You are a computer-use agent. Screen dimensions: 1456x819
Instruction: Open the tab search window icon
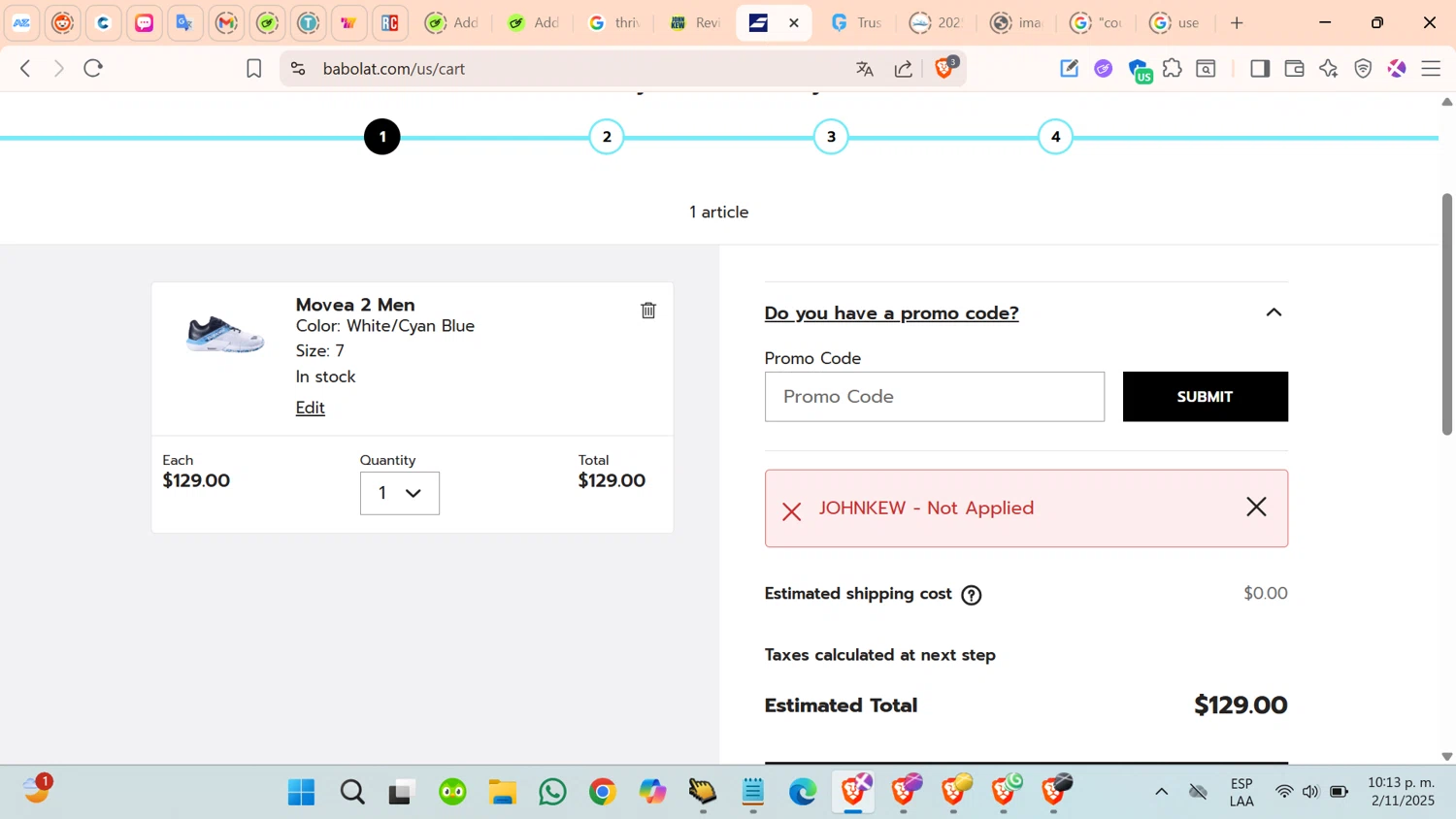click(1207, 68)
